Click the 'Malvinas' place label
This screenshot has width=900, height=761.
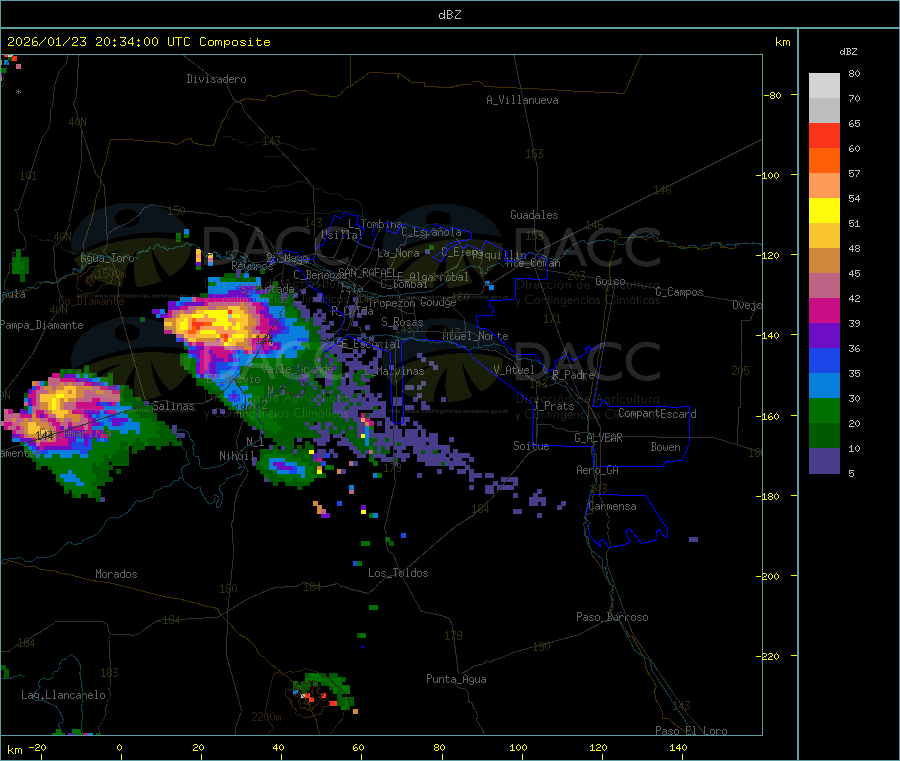[x=401, y=371]
